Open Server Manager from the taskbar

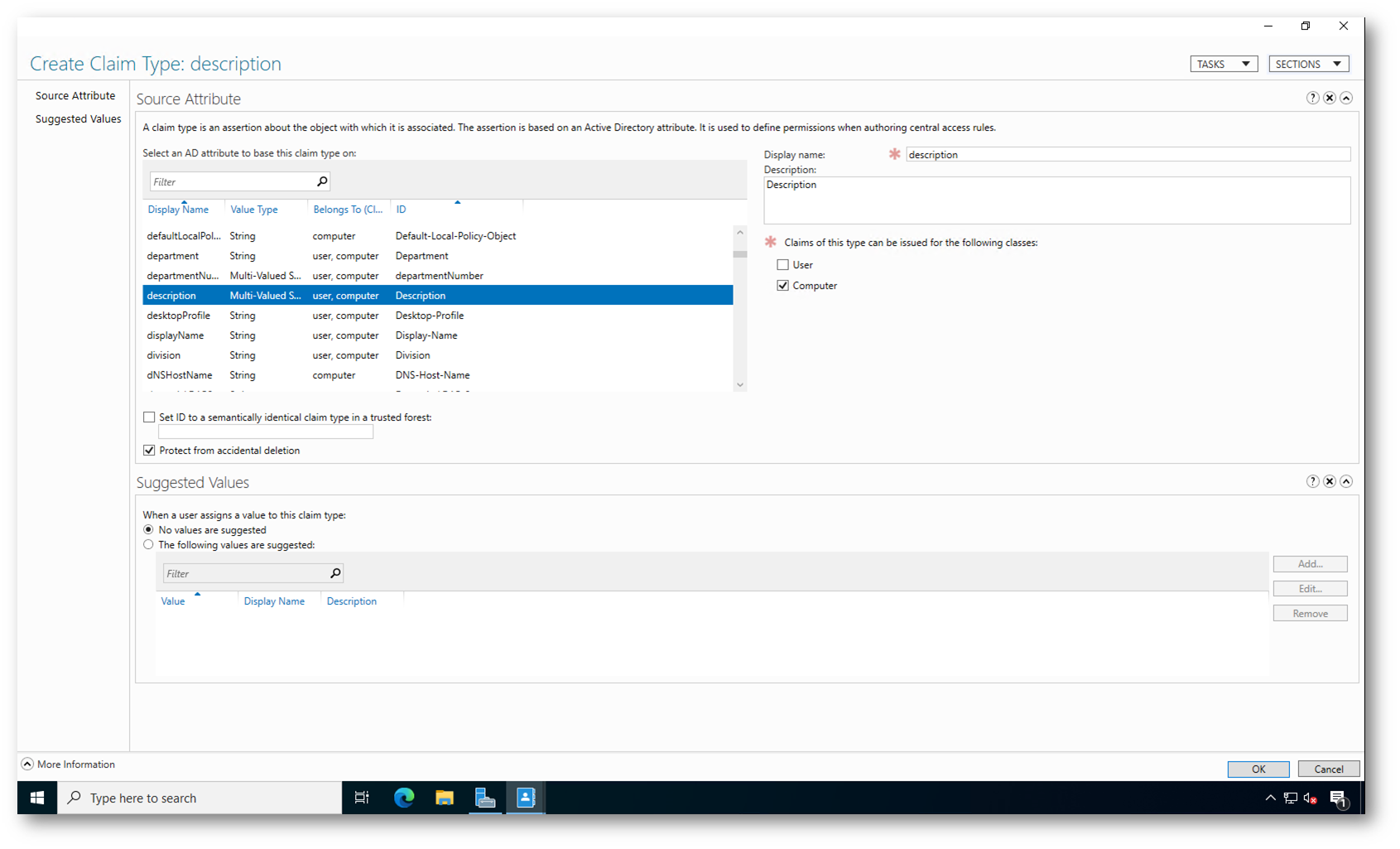click(x=485, y=798)
